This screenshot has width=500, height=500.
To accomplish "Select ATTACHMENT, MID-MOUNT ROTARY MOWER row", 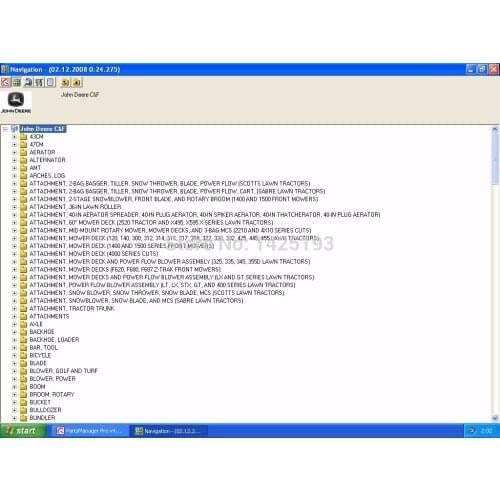I will coord(170,230).
